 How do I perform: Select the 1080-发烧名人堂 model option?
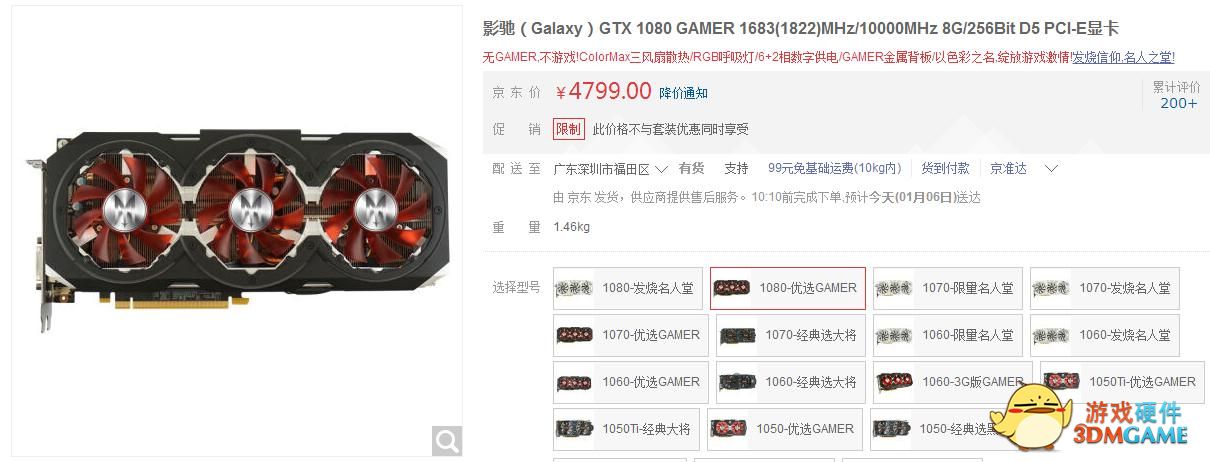[628, 288]
